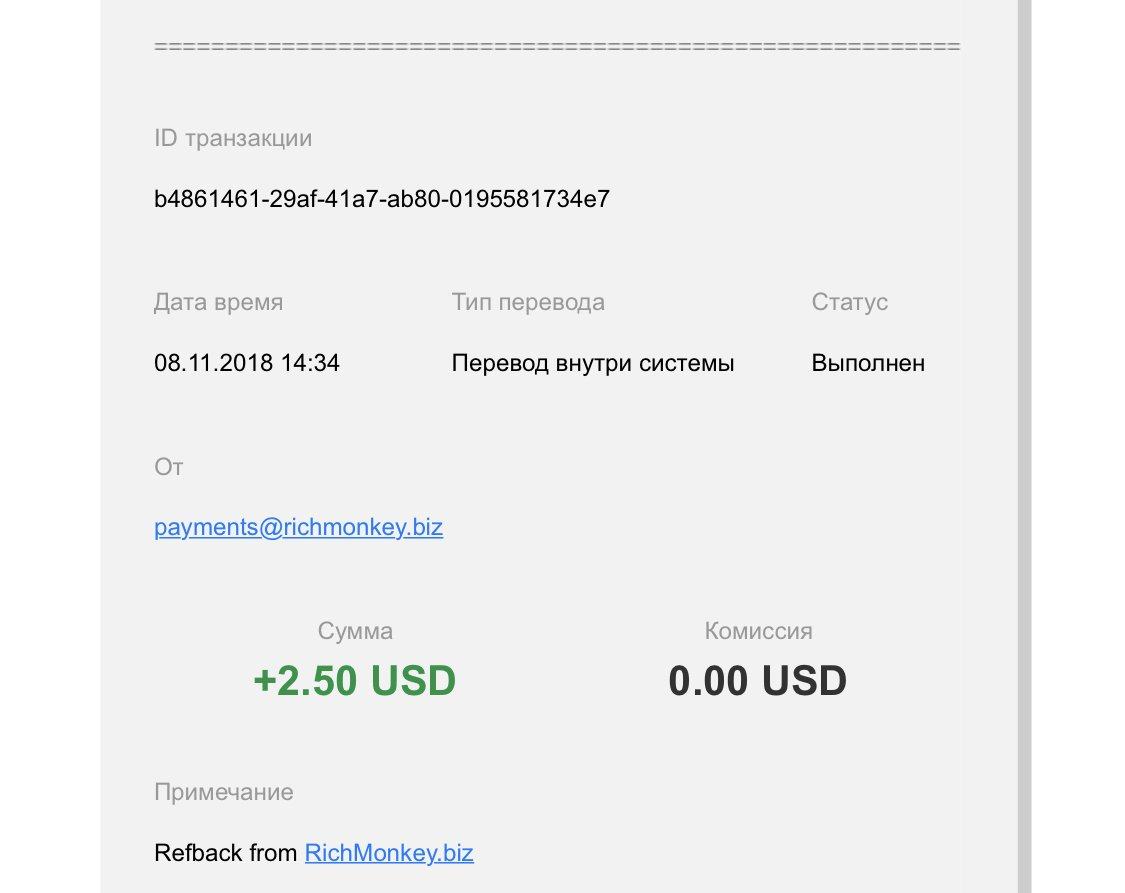The height and width of the screenshot is (893, 1125).
Task: Click the 'Статус' label
Action: 849,302
